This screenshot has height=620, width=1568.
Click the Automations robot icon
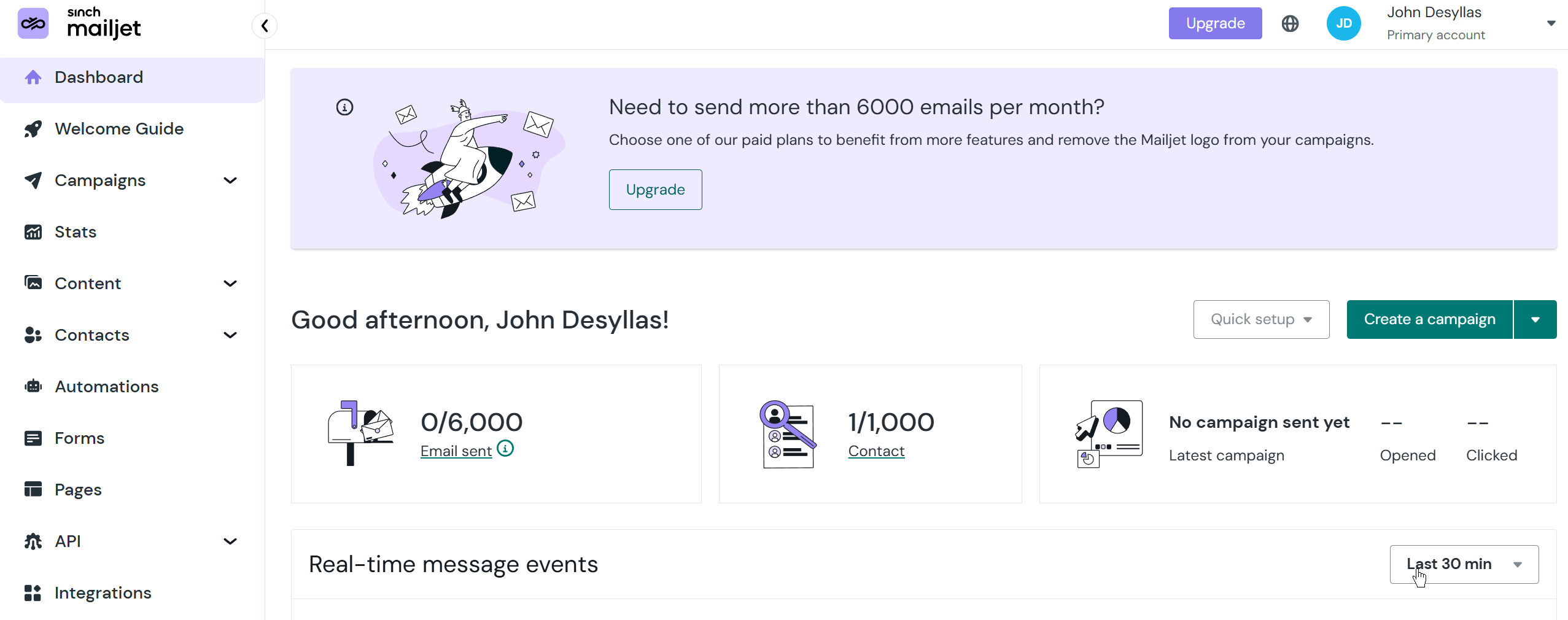click(33, 386)
